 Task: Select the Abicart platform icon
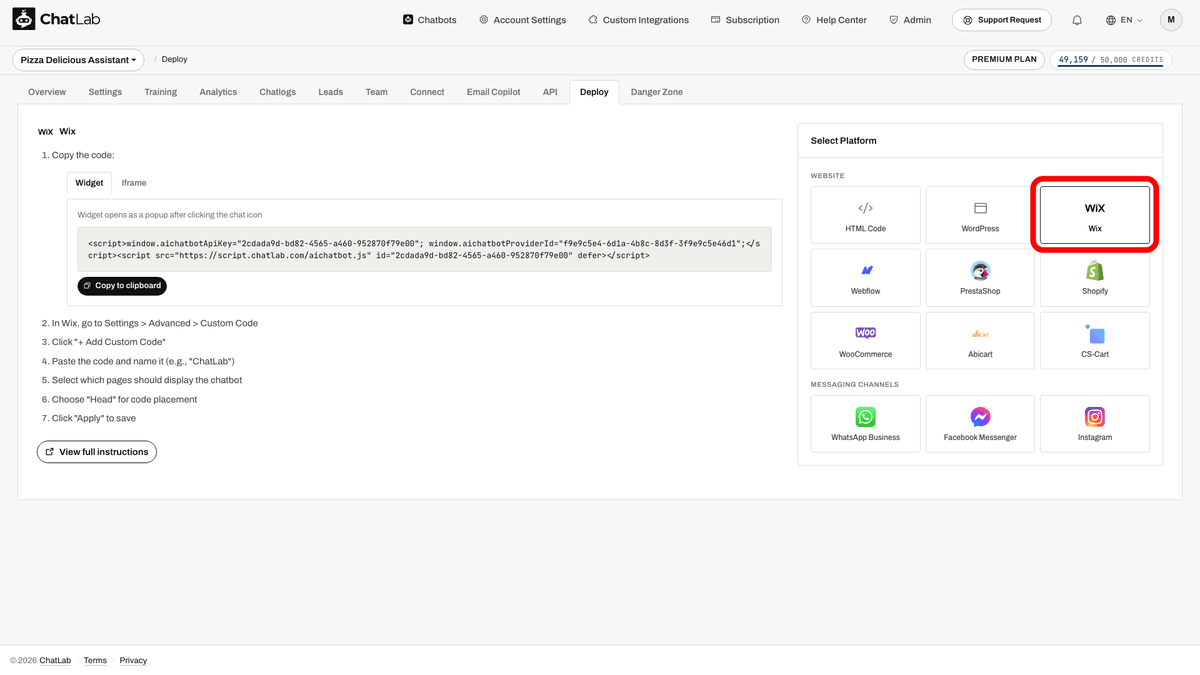coord(980,334)
